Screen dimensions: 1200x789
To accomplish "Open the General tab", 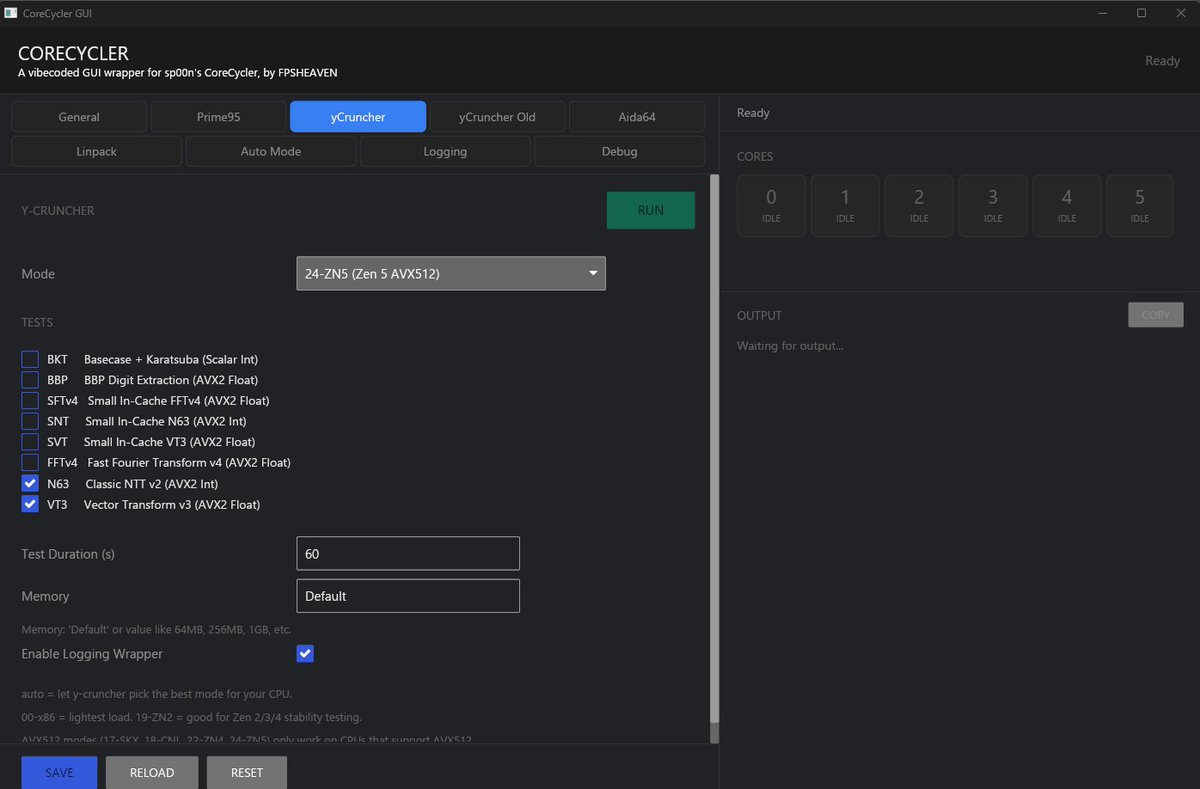I will coord(79,117).
